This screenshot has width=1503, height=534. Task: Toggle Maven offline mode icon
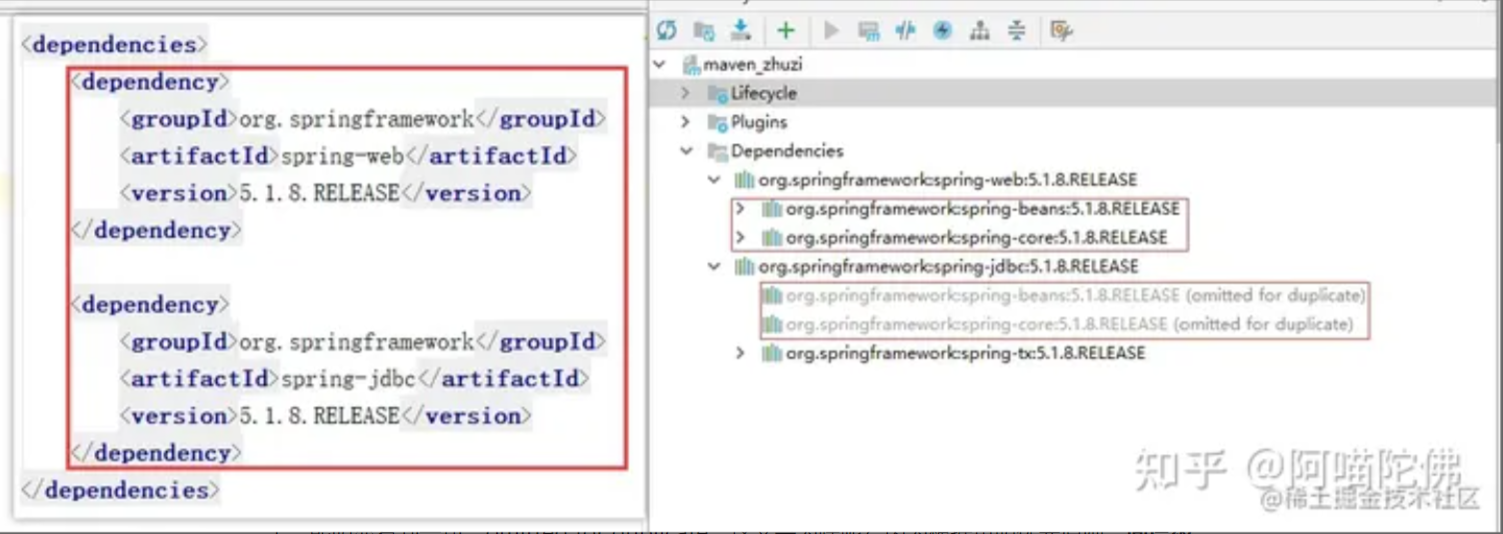coord(905,31)
